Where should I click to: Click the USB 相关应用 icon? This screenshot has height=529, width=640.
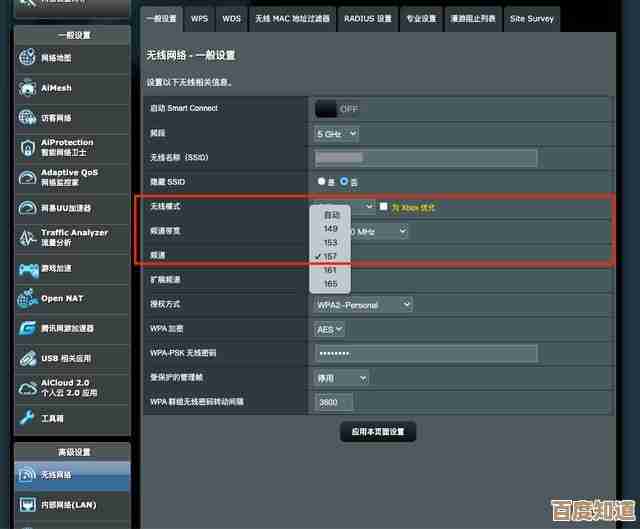tap(27, 357)
